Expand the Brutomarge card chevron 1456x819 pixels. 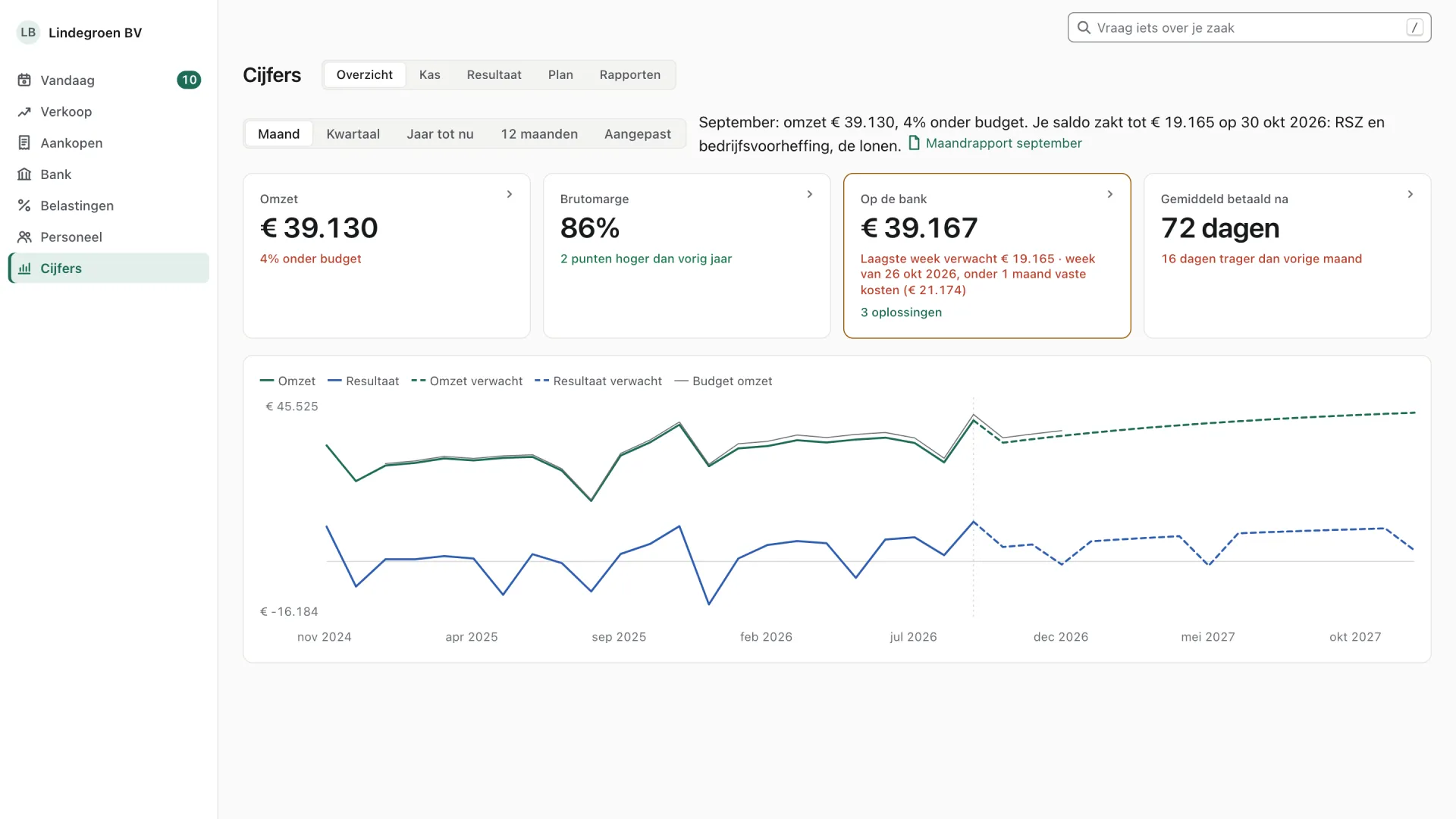(810, 195)
